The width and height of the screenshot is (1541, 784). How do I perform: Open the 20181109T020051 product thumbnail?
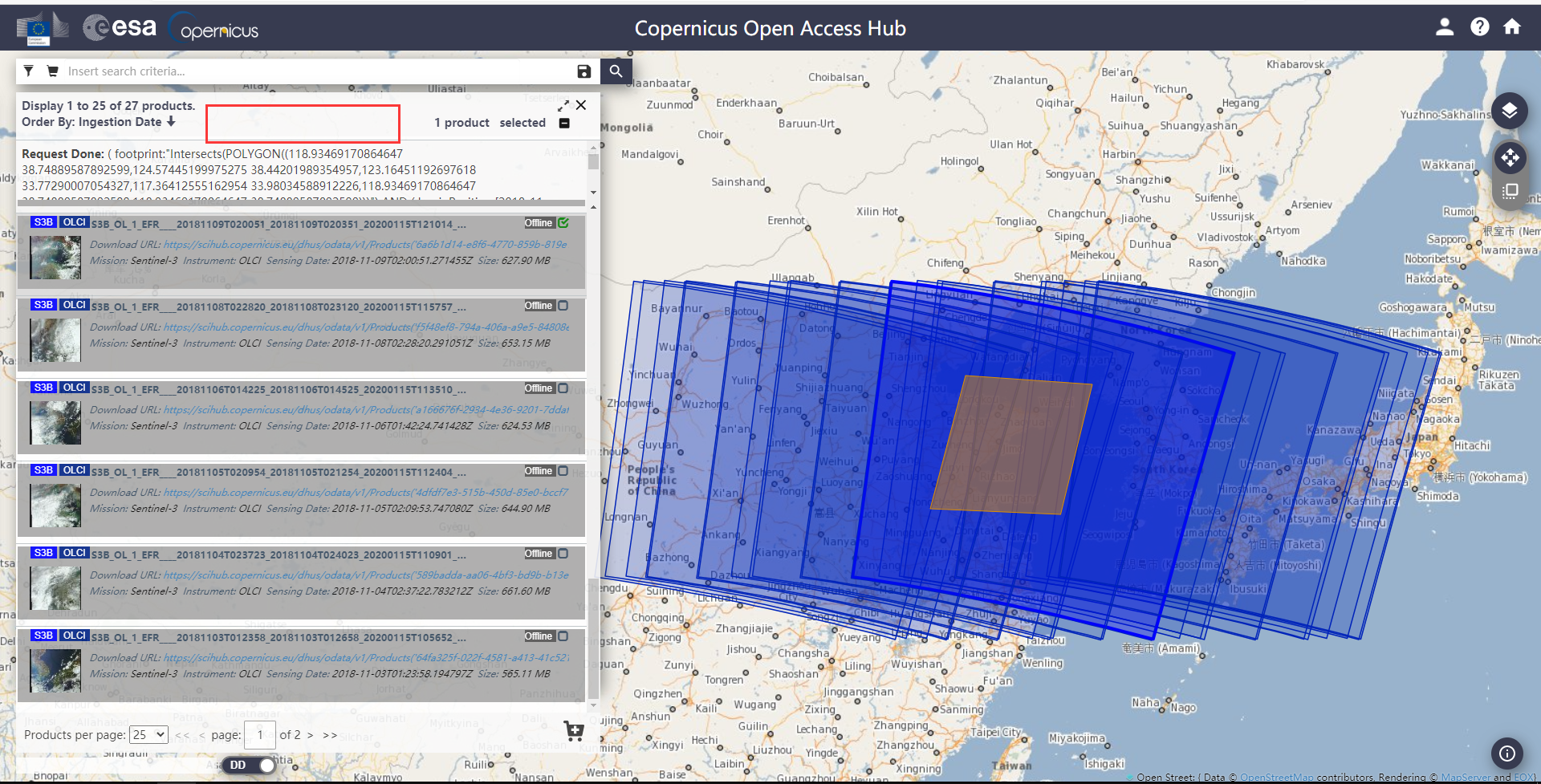(x=55, y=256)
